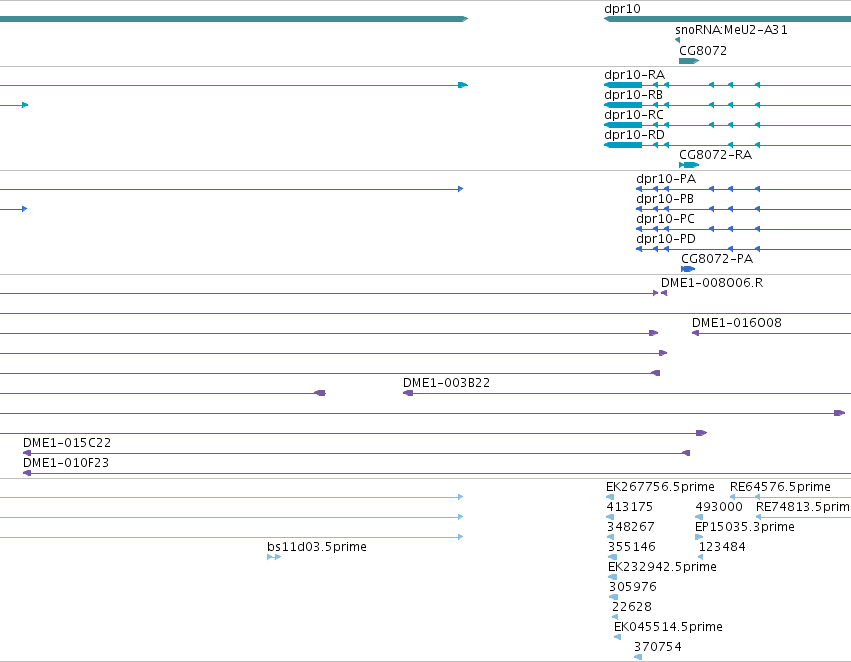851x662 pixels.
Task: Select the CG8072 gene feature
Action: tap(689, 61)
